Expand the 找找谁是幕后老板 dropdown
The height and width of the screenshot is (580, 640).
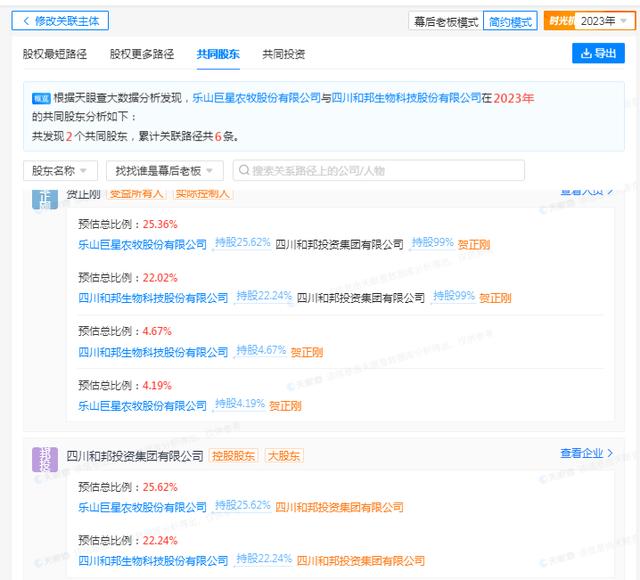(165, 171)
